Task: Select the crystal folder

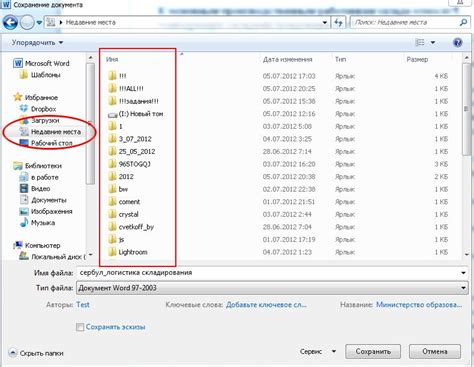Action: click(x=123, y=214)
